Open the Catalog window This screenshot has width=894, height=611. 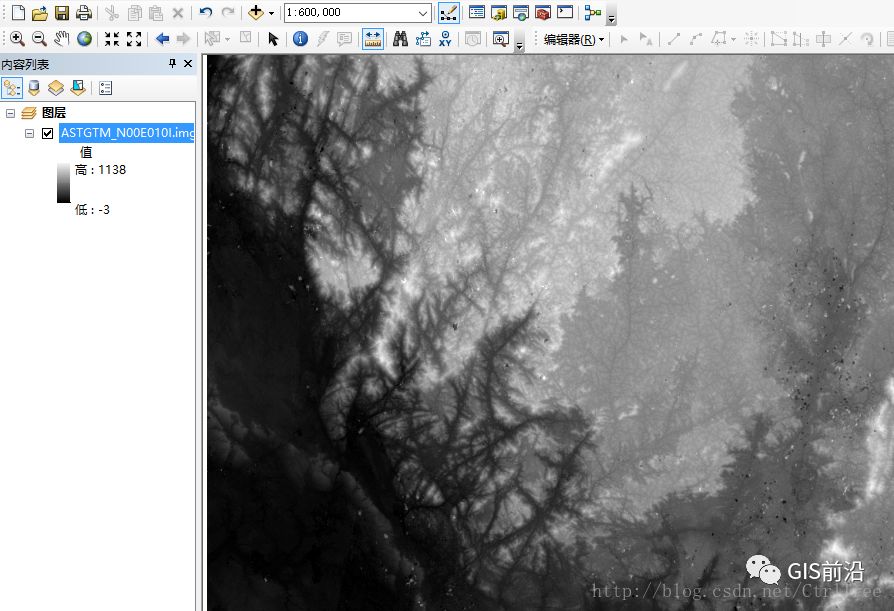(497, 12)
